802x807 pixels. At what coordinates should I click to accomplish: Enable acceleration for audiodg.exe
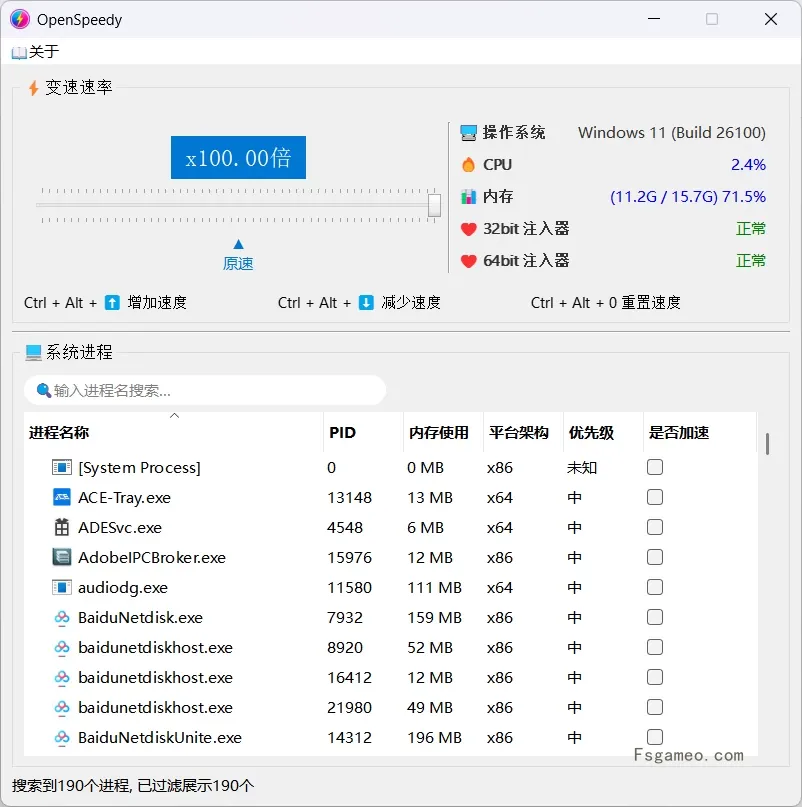655,587
